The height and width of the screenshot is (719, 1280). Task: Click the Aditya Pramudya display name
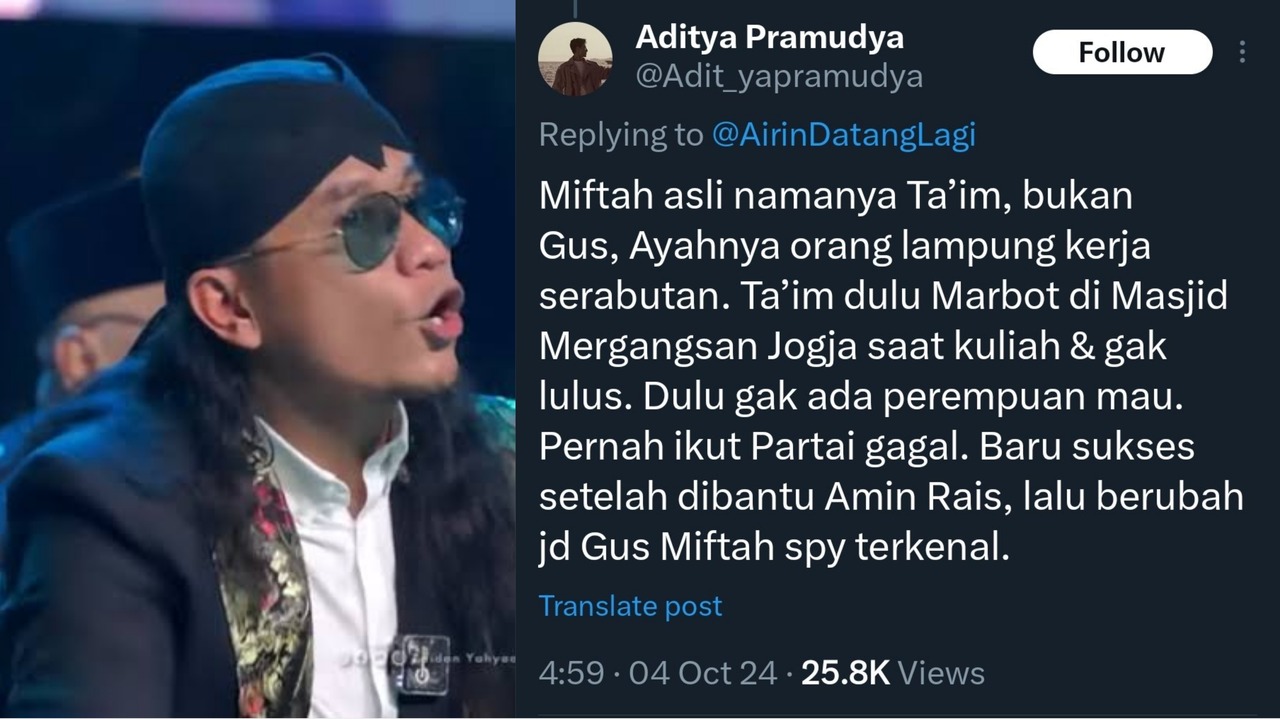769,38
